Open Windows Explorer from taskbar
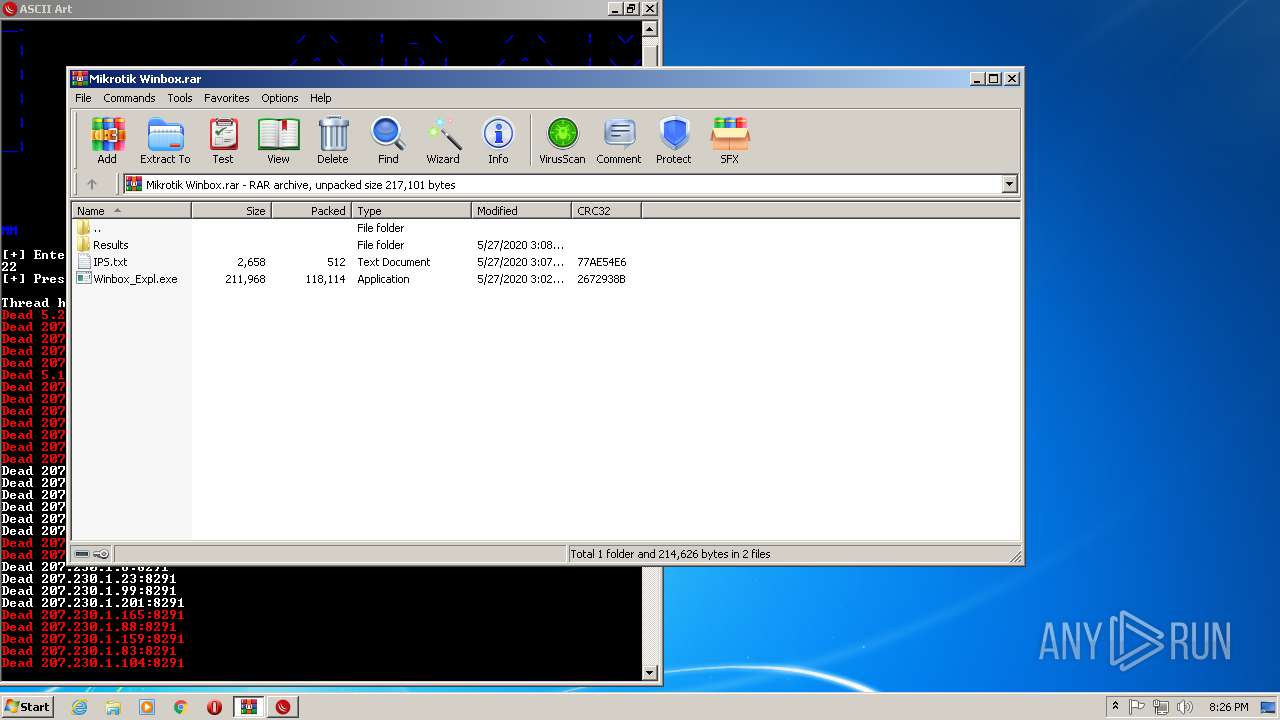1280x720 pixels. [x=113, y=707]
